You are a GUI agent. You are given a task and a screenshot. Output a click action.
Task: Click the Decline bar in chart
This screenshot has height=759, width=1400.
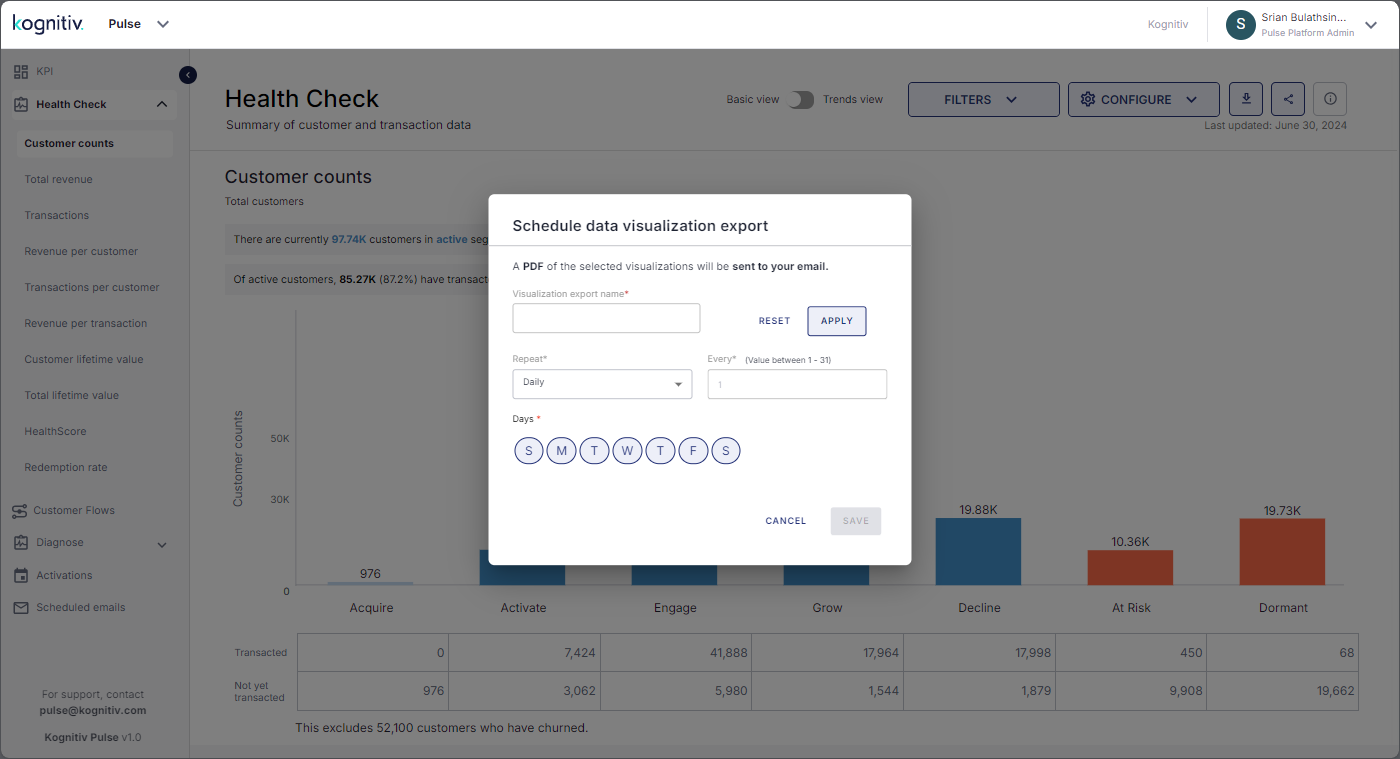point(978,551)
